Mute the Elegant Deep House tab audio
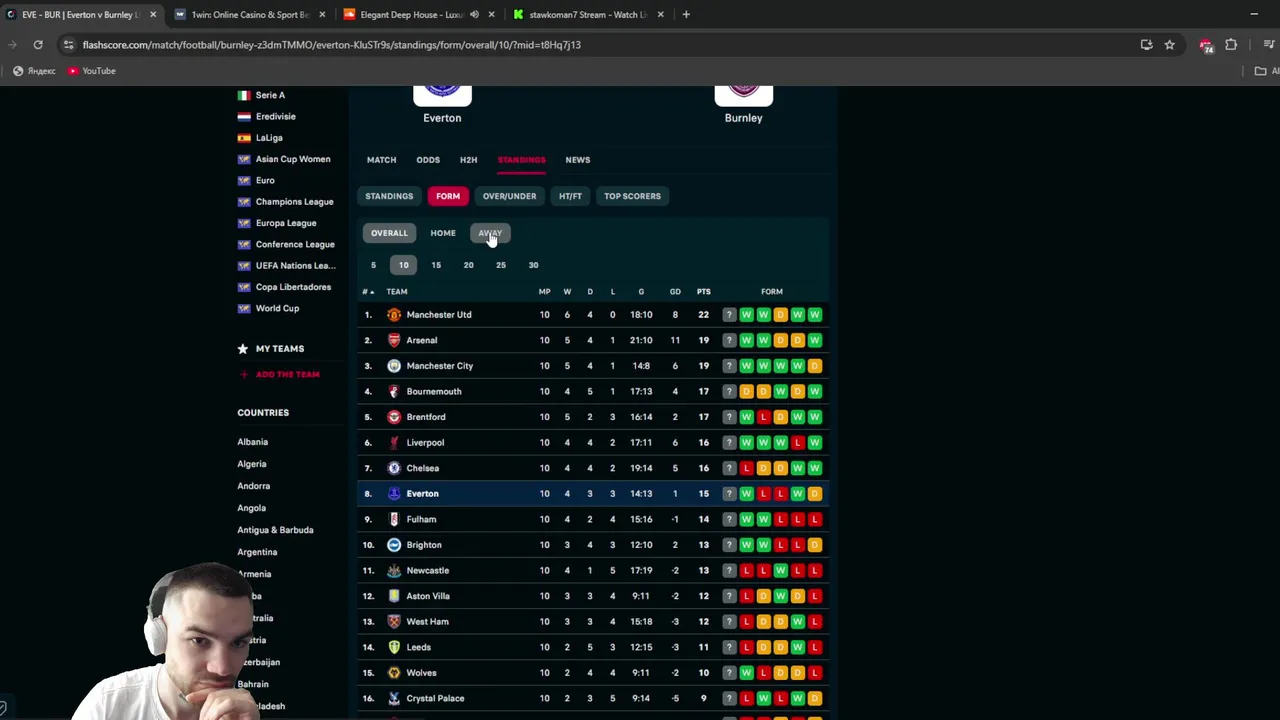 (474, 15)
